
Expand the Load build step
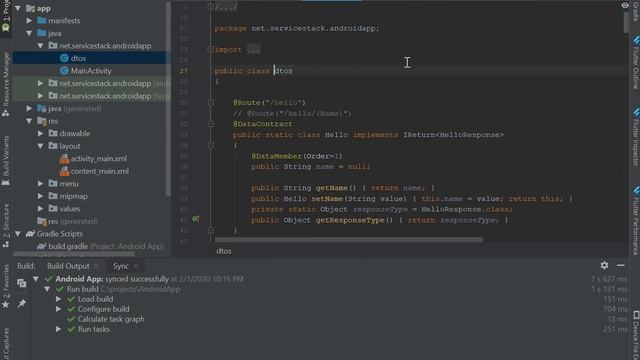click(59, 299)
